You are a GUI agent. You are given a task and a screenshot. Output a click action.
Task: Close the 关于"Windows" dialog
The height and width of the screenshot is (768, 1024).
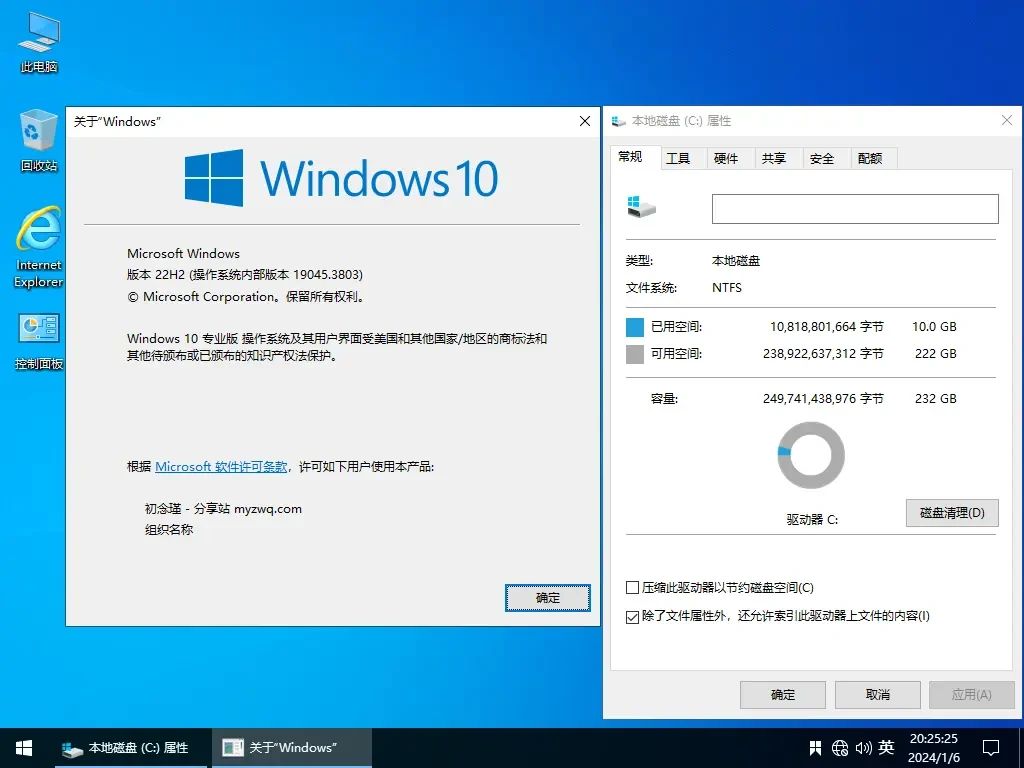(x=585, y=121)
